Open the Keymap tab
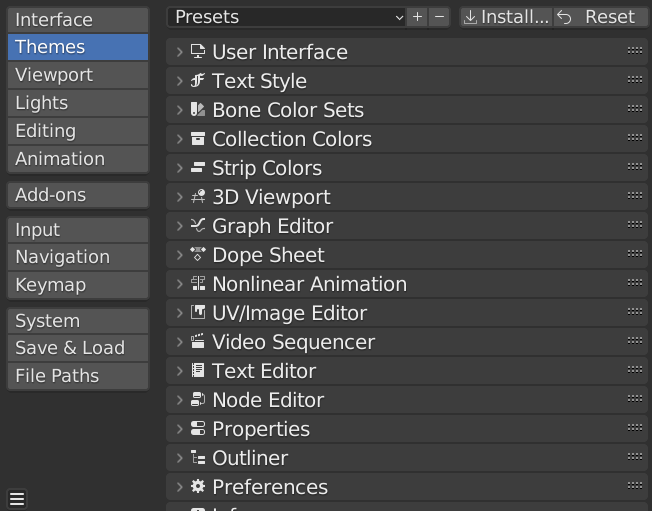This screenshot has width=652, height=511. point(78,285)
